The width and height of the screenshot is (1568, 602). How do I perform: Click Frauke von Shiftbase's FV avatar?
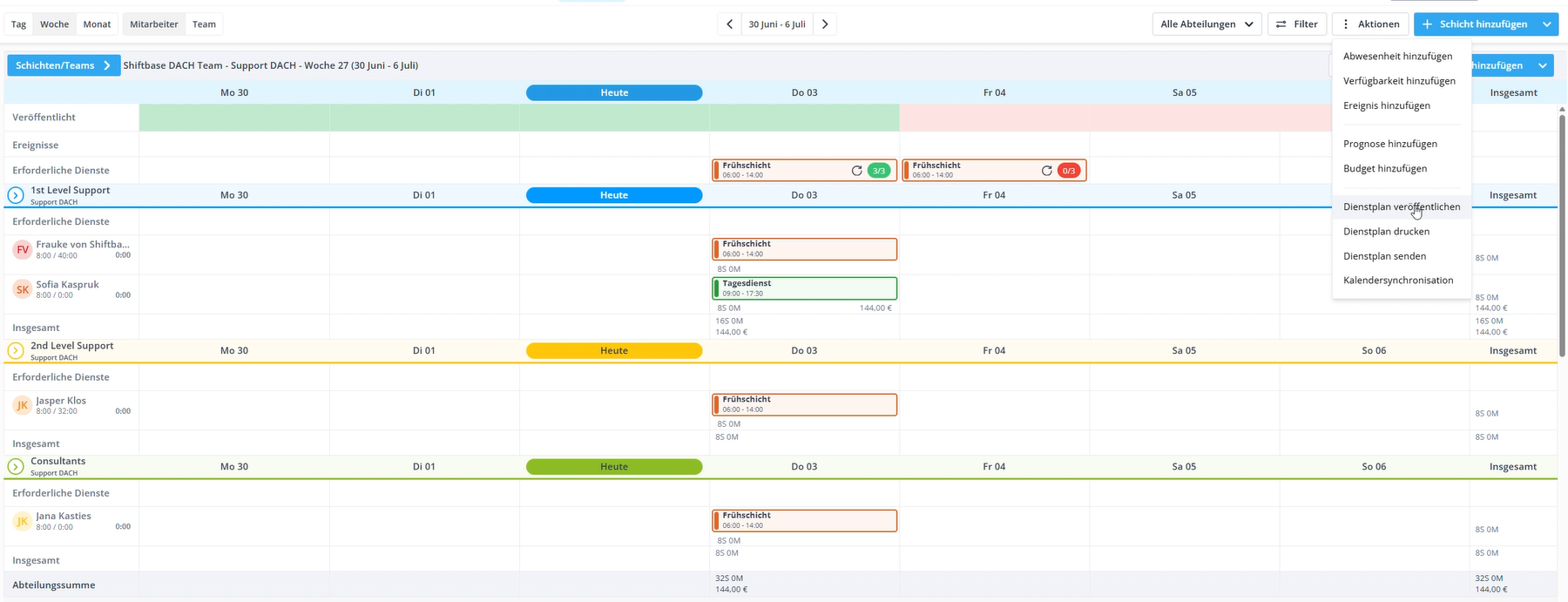tap(23, 250)
